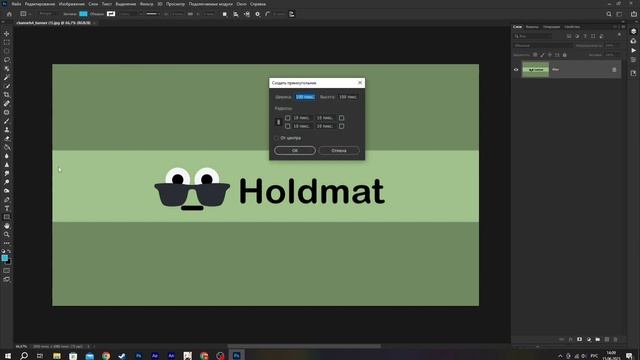Close the Создать прямоугольник dialog
640x360 pixels.
click(360, 82)
